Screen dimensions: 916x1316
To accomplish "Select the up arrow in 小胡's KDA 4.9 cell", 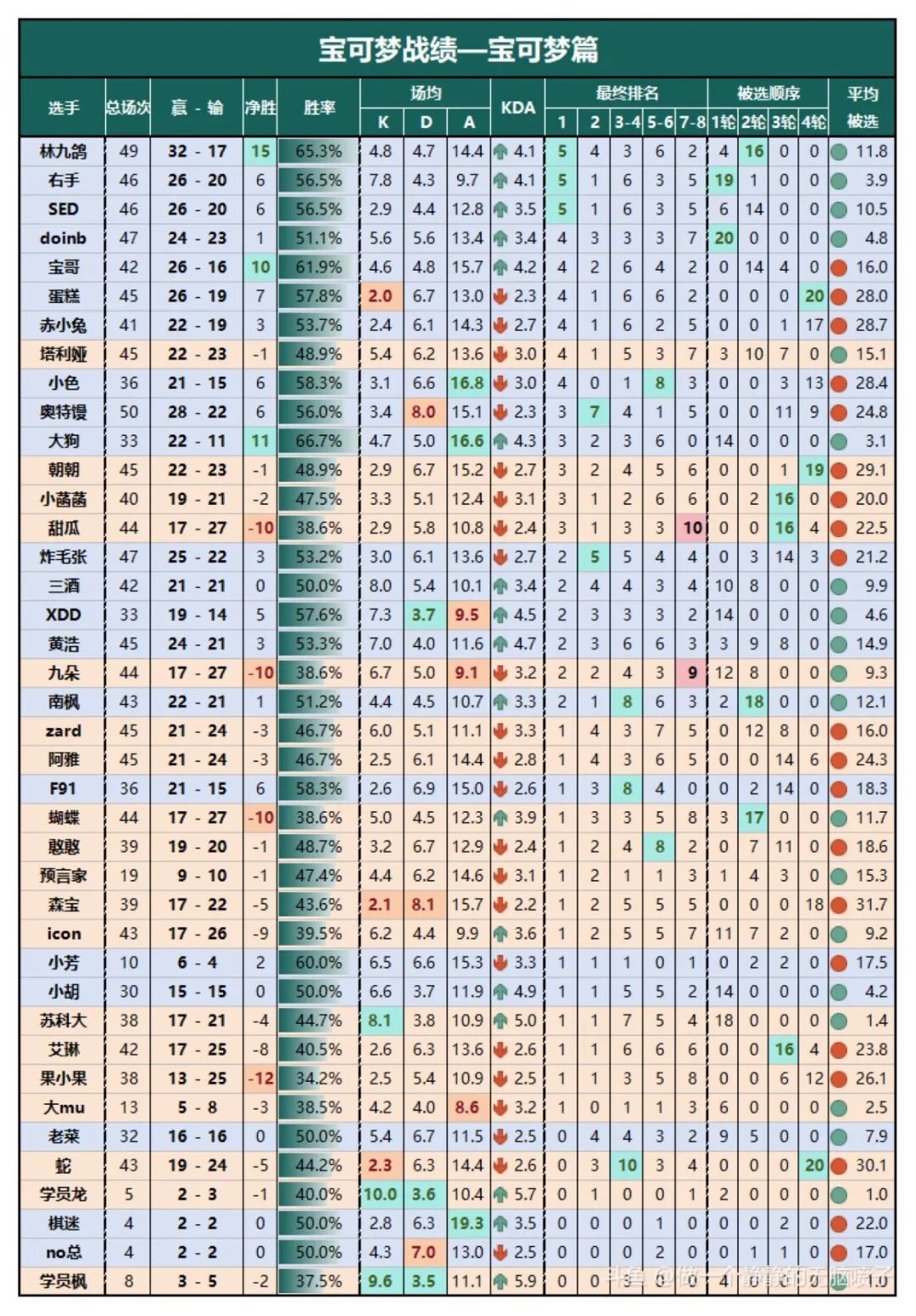I will pos(500,992).
